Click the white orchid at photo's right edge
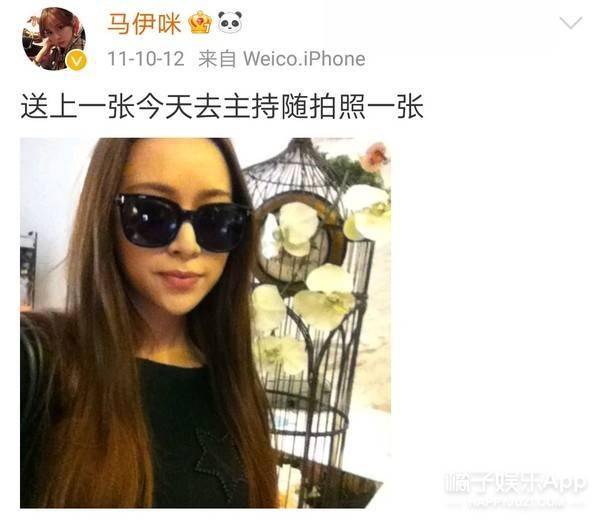 (x=367, y=212)
